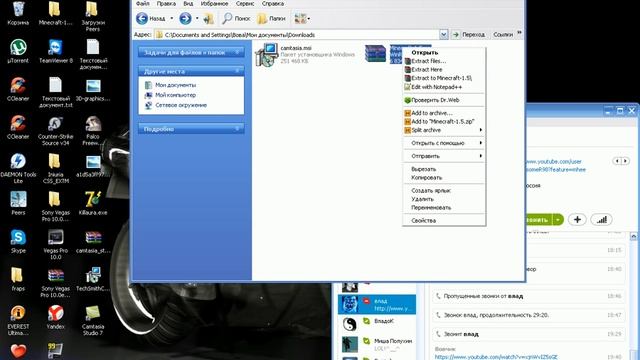Image resolution: width=640 pixels, height=360 pixels.
Task: Choose Edit with Notepad++
Action: click(x=444, y=87)
